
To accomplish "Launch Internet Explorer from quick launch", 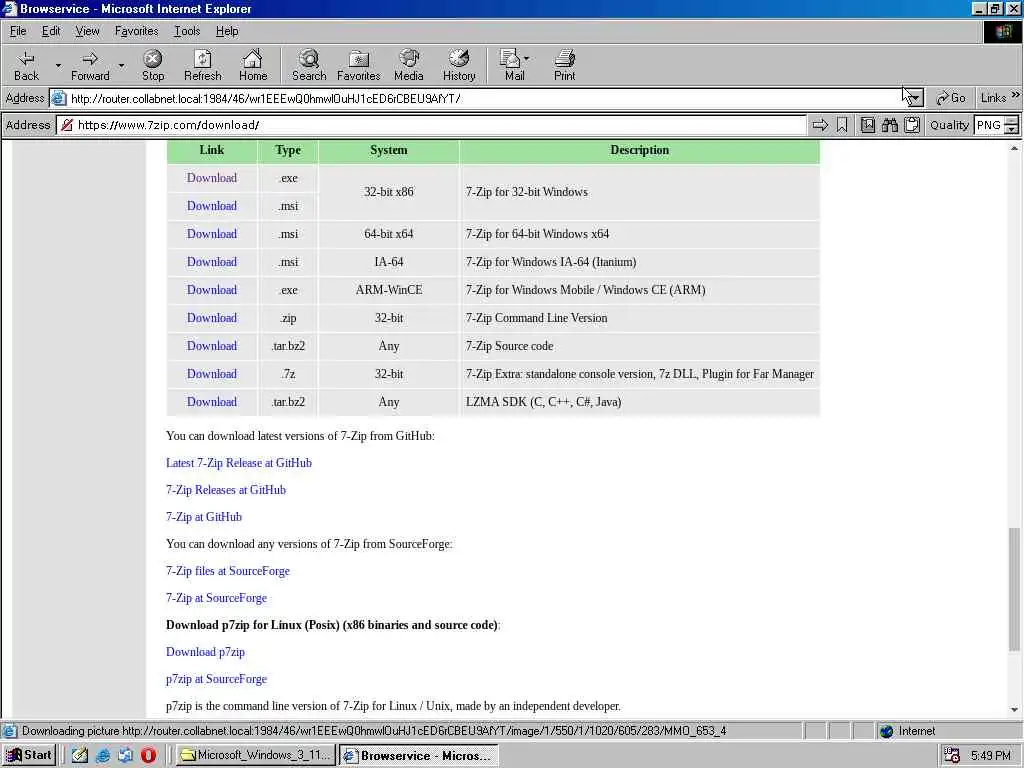I will 103,756.
